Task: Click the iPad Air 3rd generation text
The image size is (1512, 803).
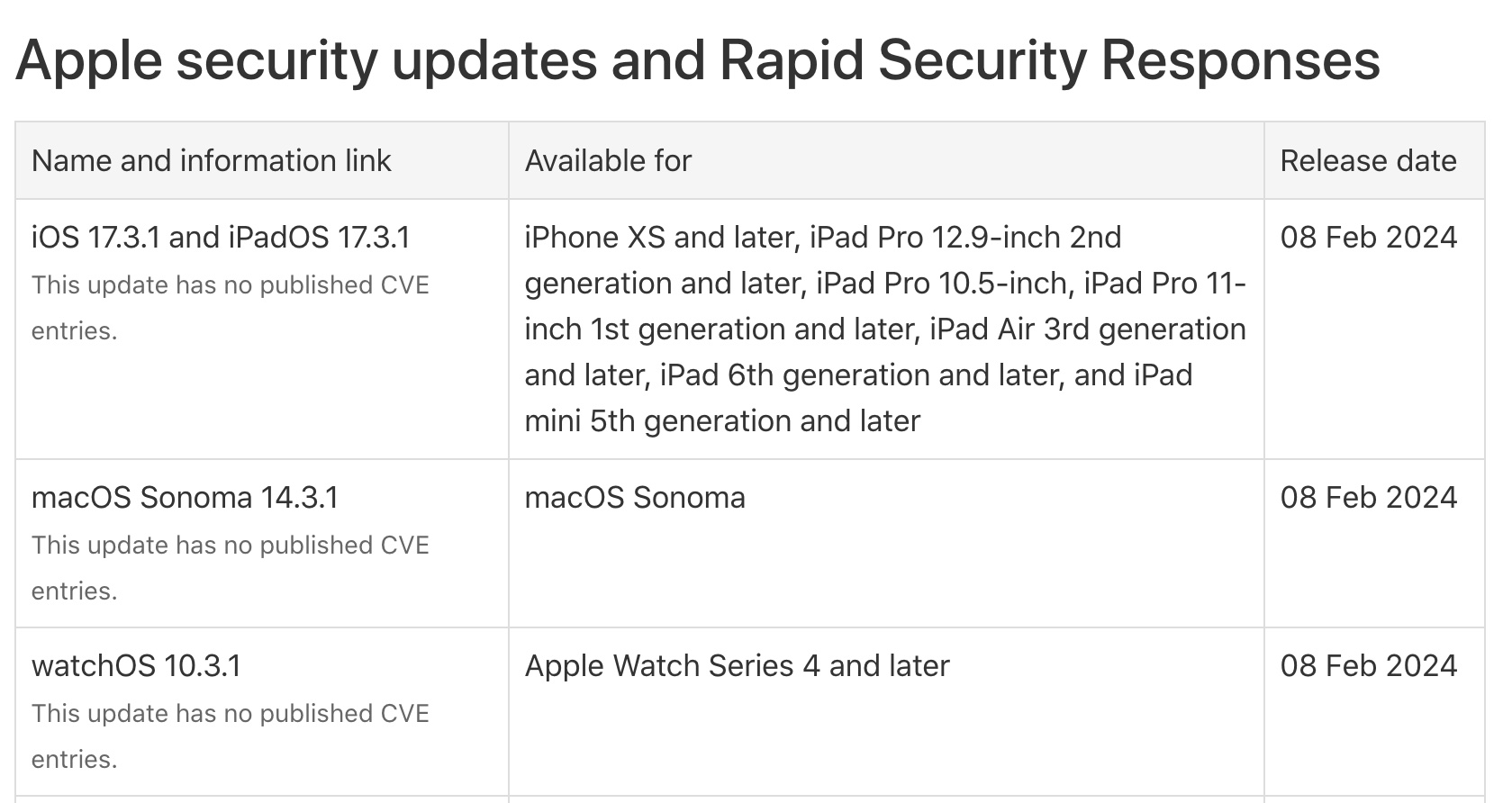Action: coord(1087,329)
